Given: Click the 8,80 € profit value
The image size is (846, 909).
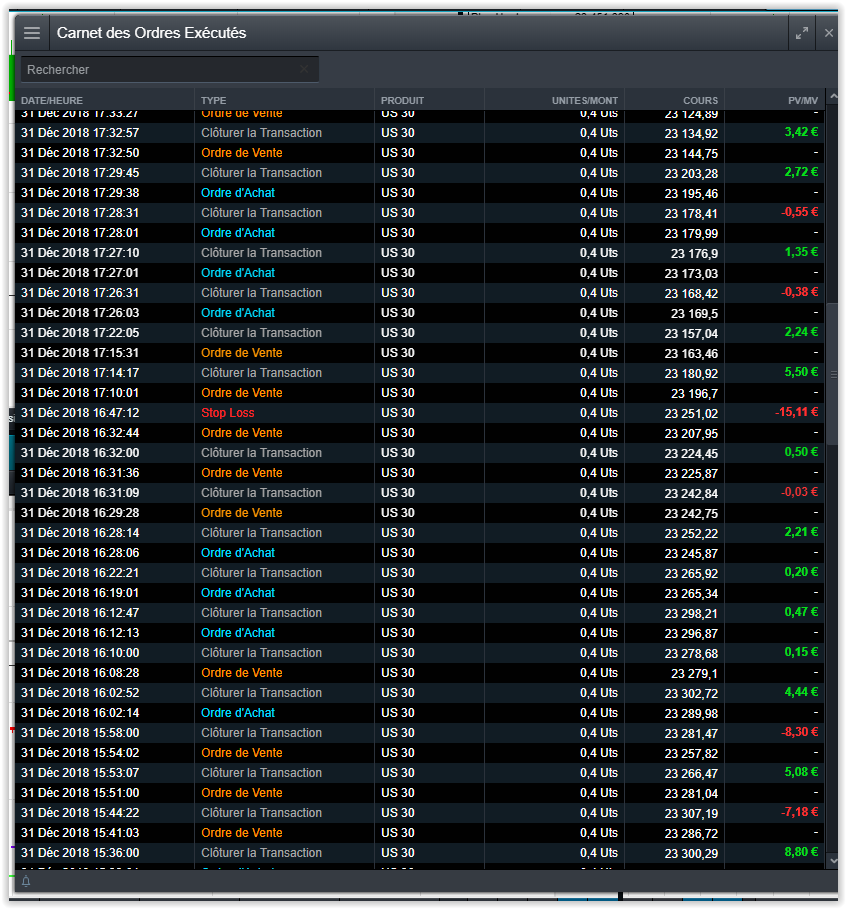Looking at the screenshot, I should 801,852.
